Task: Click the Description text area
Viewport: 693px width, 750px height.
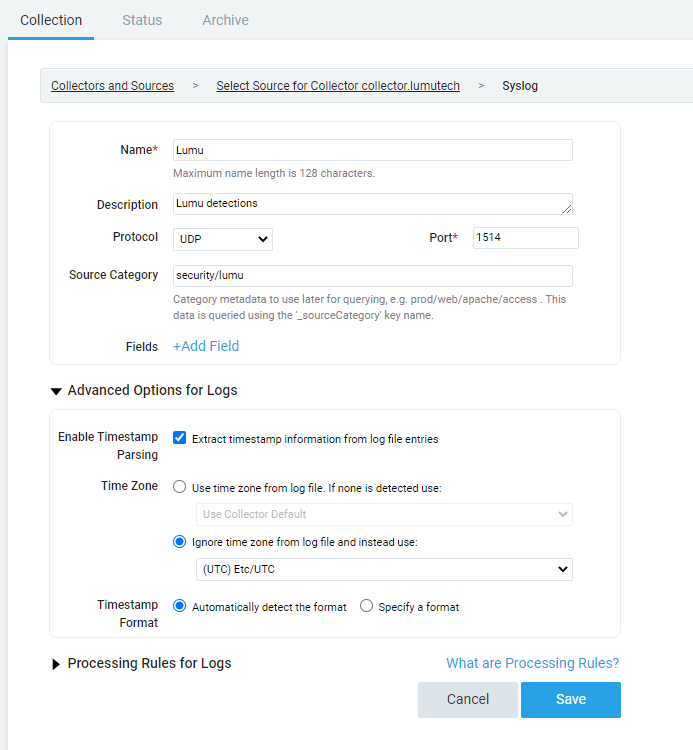Action: [372, 204]
